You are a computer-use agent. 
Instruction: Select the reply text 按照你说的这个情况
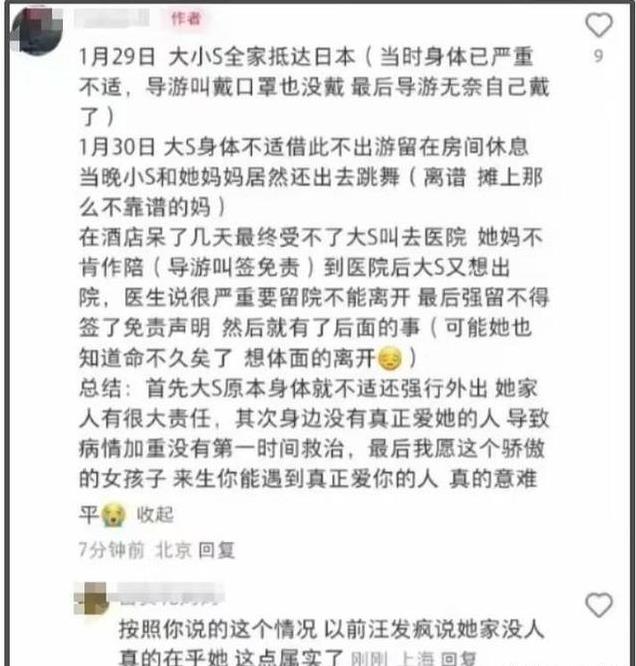[x=218, y=629]
